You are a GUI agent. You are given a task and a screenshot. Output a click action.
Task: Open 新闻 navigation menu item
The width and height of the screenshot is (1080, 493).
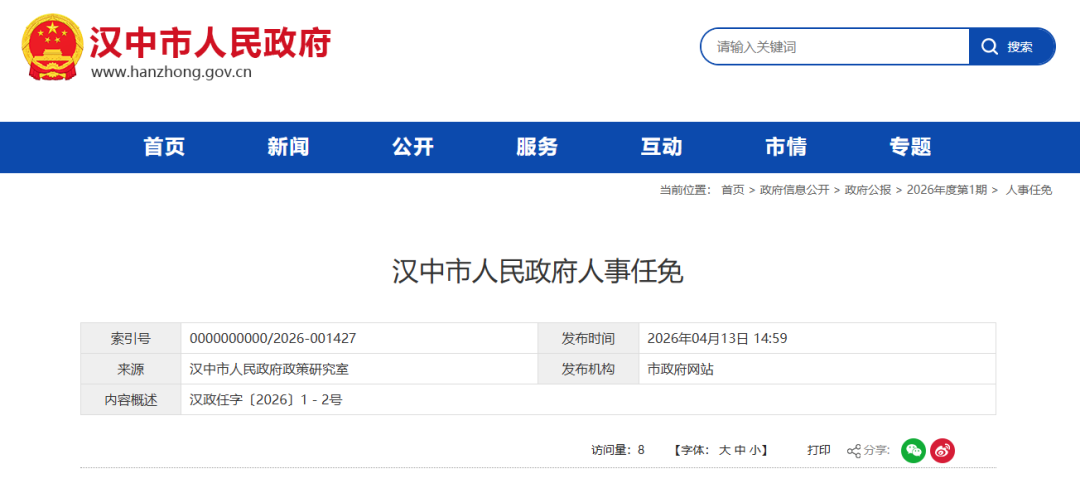288,147
